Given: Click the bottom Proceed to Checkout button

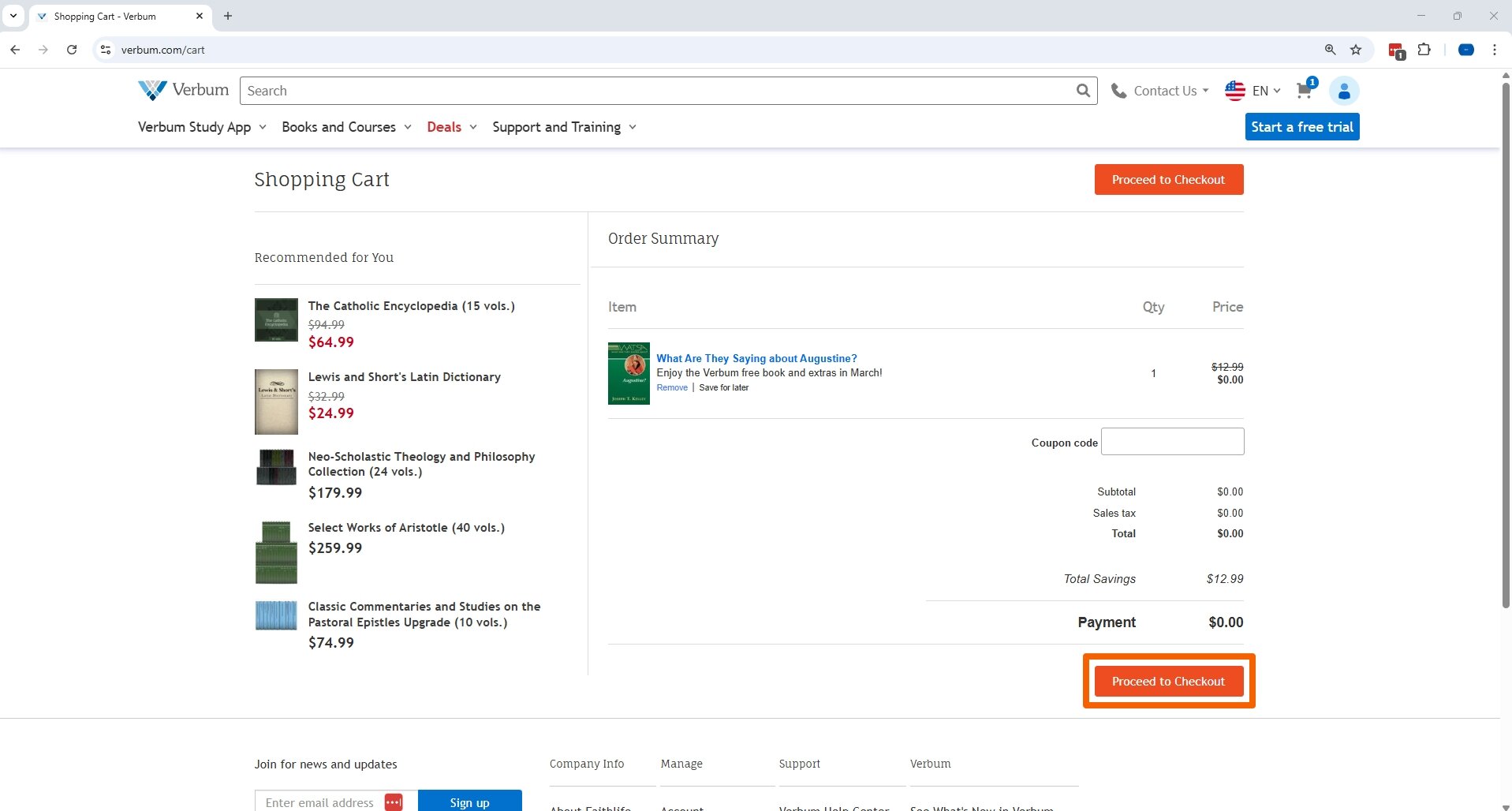Looking at the screenshot, I should [x=1169, y=681].
